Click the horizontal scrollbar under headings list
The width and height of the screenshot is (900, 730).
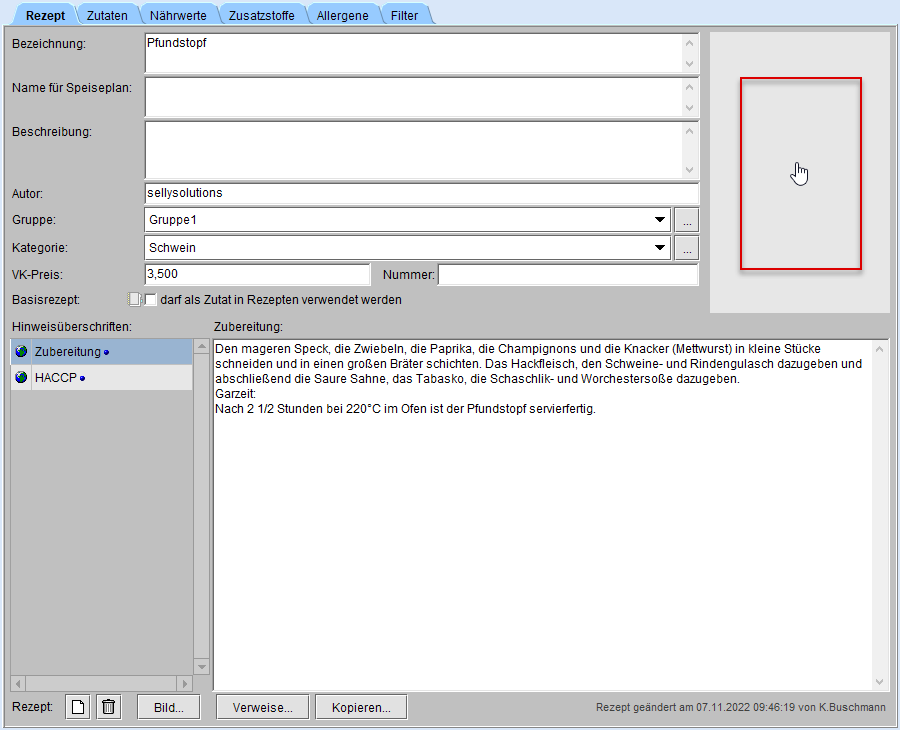tap(101, 684)
